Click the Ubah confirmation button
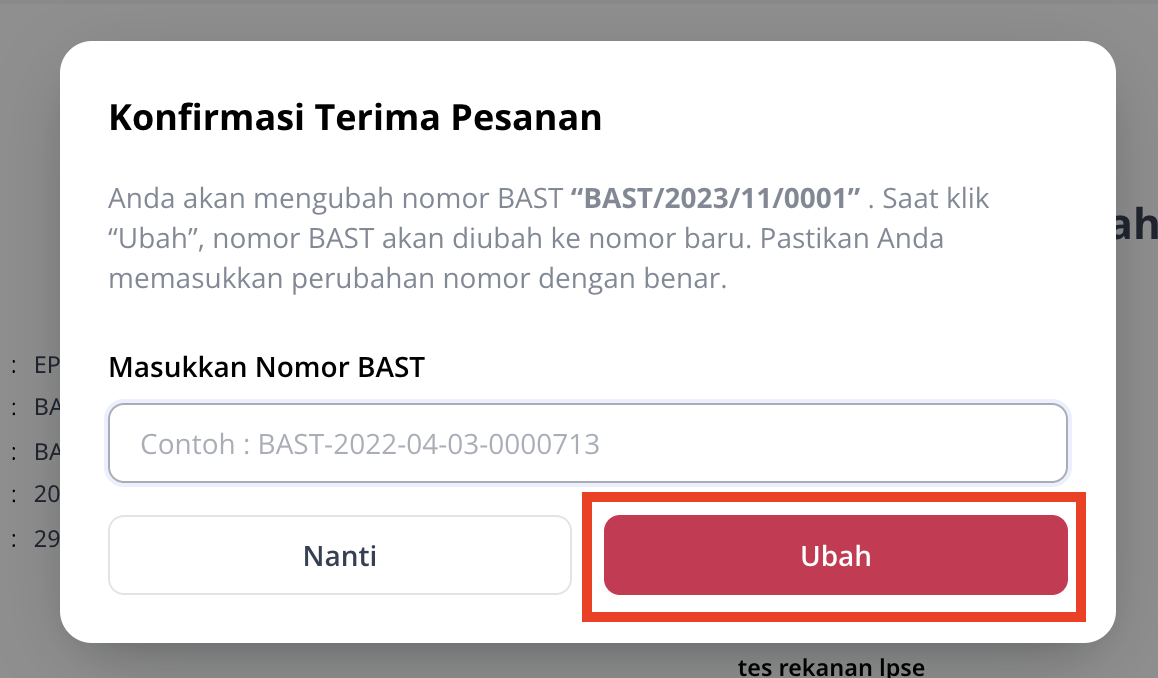 tap(836, 556)
